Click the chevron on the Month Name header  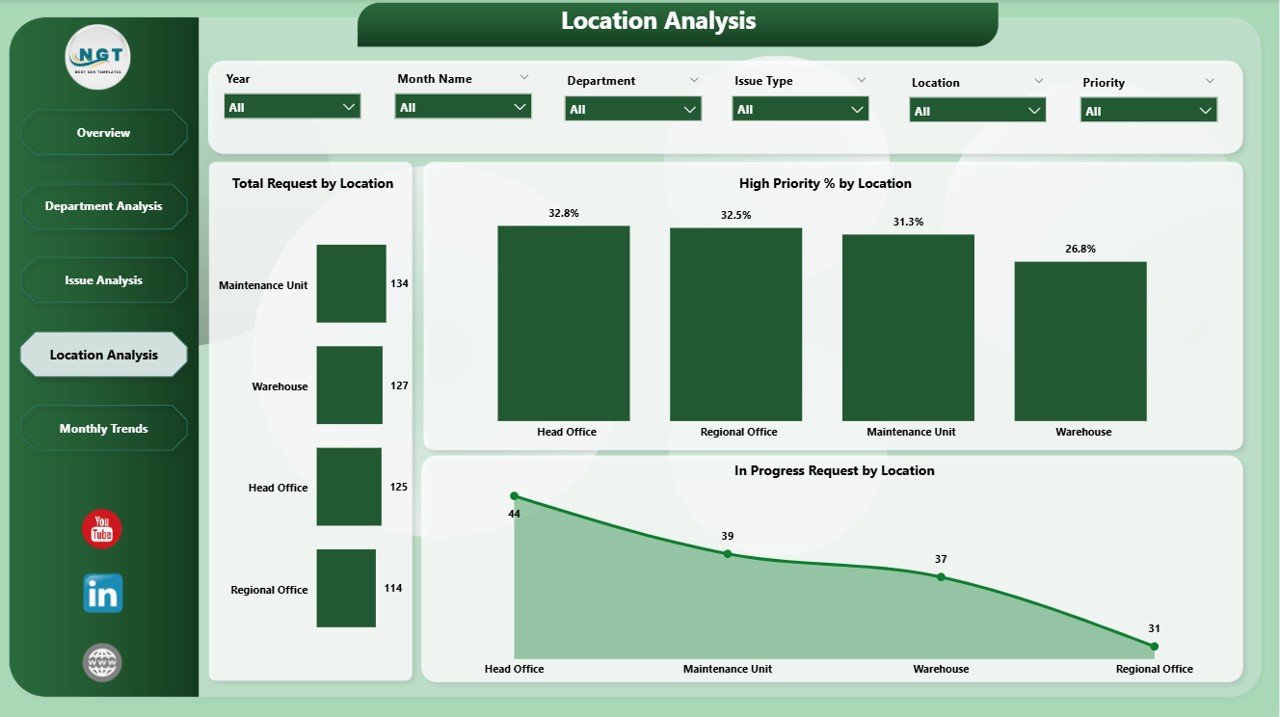pos(524,77)
